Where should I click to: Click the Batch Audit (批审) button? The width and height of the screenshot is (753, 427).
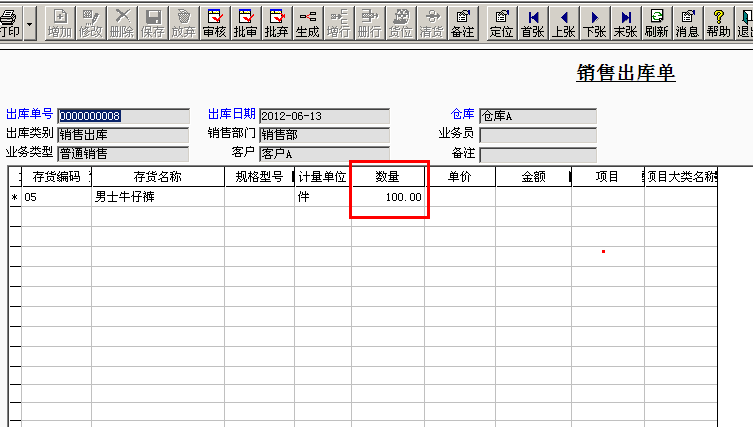[245, 23]
